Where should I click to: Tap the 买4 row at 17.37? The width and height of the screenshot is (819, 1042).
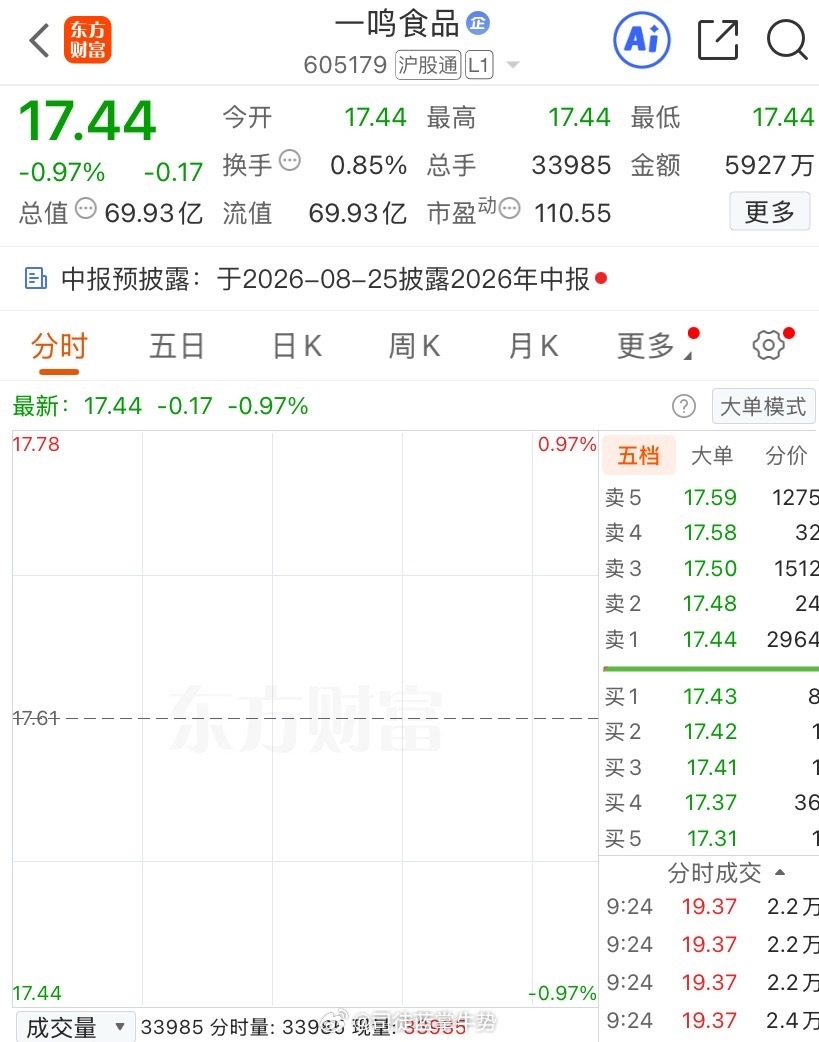[711, 803]
